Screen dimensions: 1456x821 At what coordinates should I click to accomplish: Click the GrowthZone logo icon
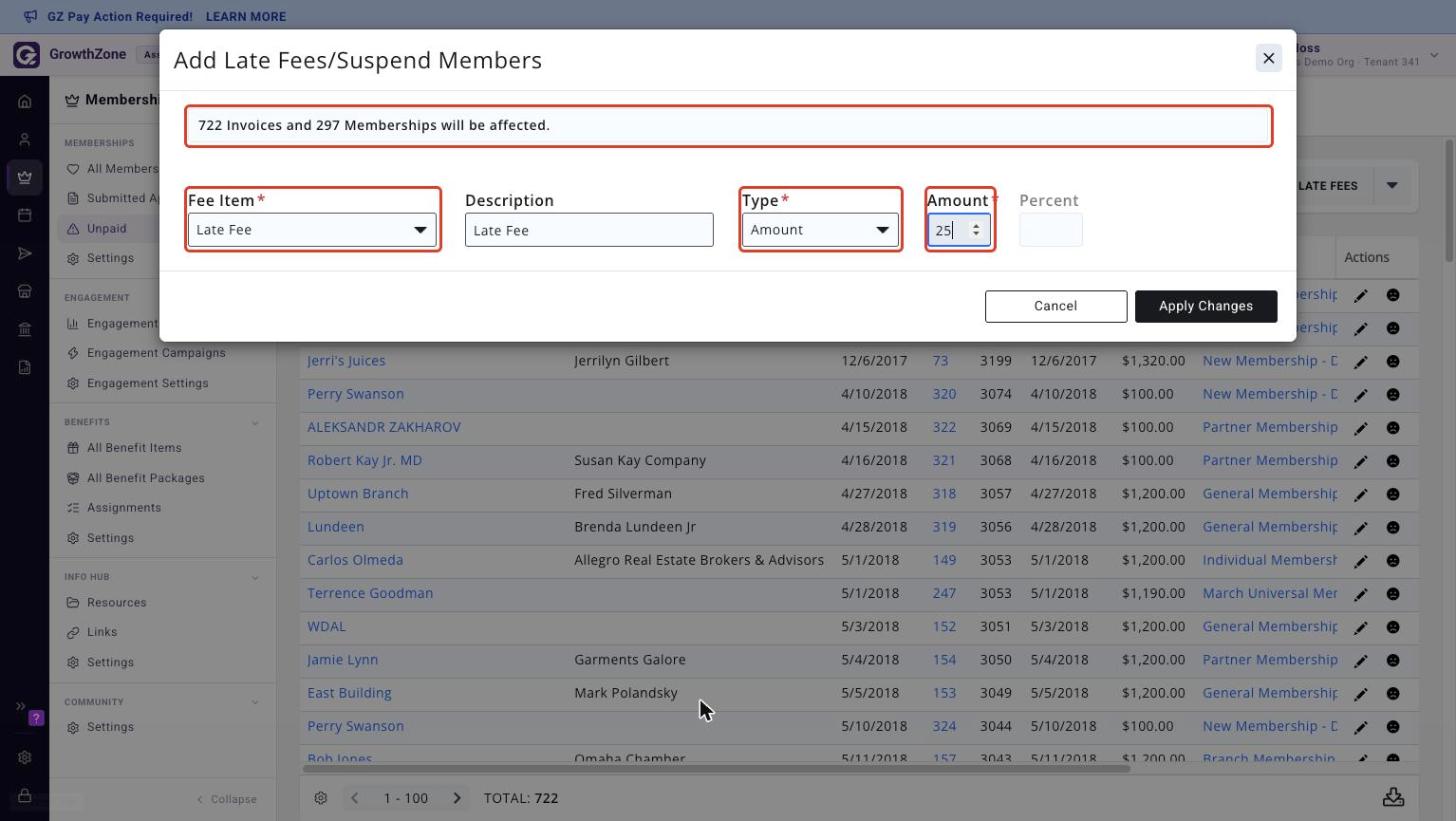tap(26, 54)
